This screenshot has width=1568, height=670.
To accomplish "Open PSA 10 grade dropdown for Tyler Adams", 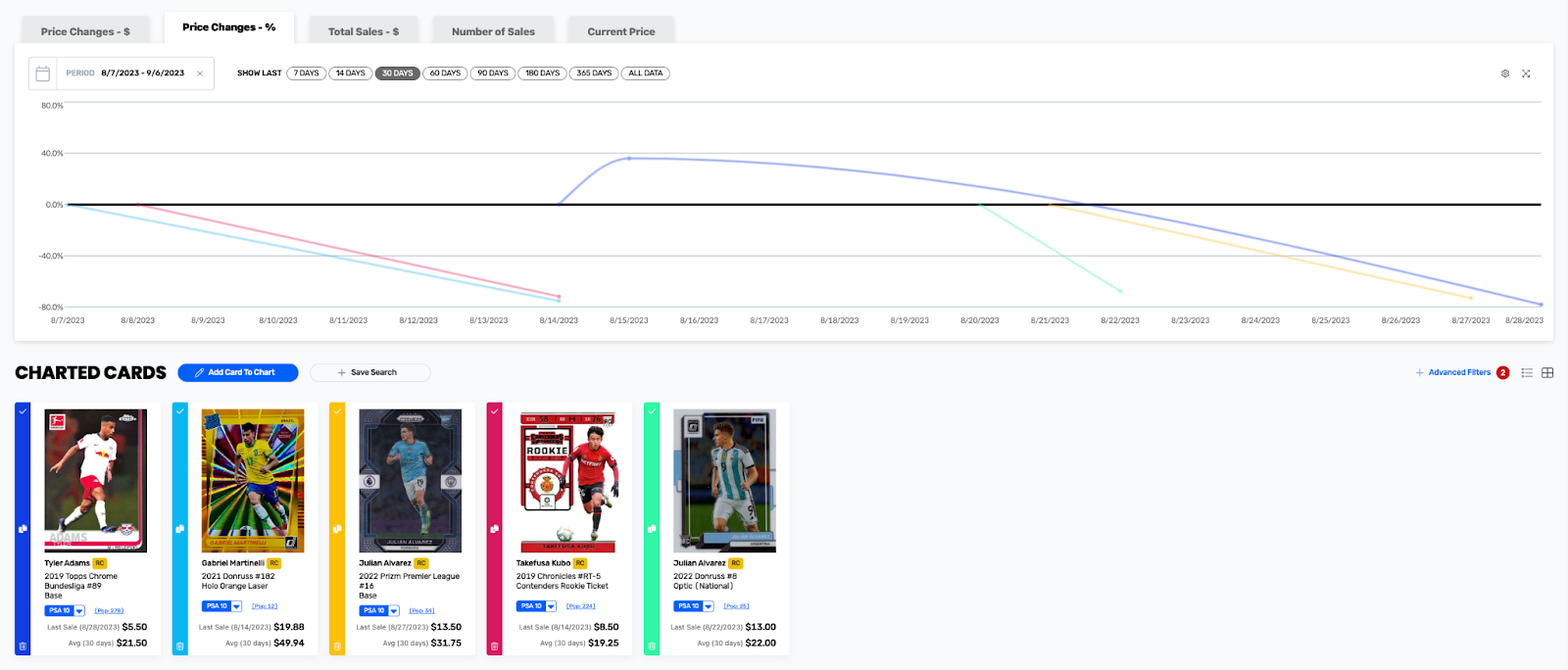I will tap(79, 611).
